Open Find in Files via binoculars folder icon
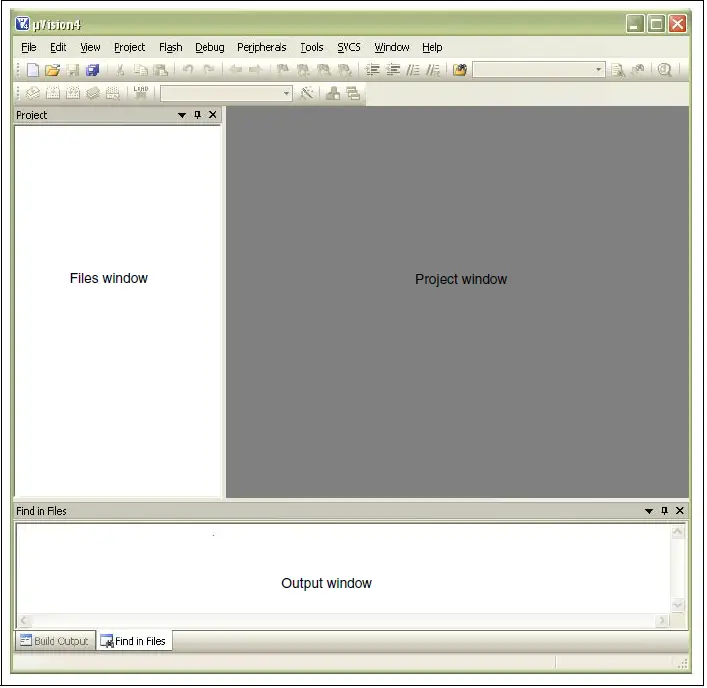 tap(460, 70)
